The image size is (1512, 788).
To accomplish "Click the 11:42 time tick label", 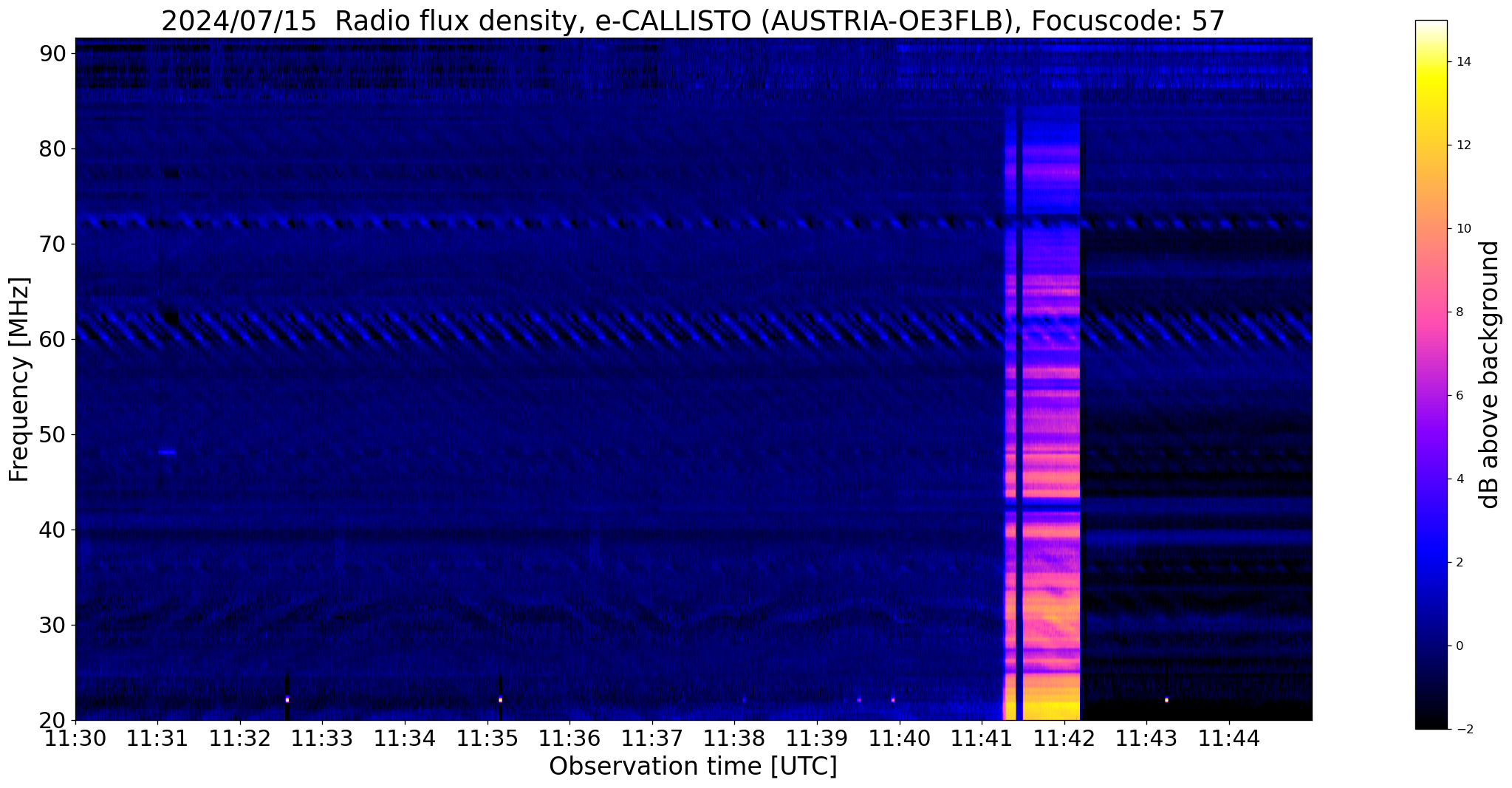I will 1064,739.
